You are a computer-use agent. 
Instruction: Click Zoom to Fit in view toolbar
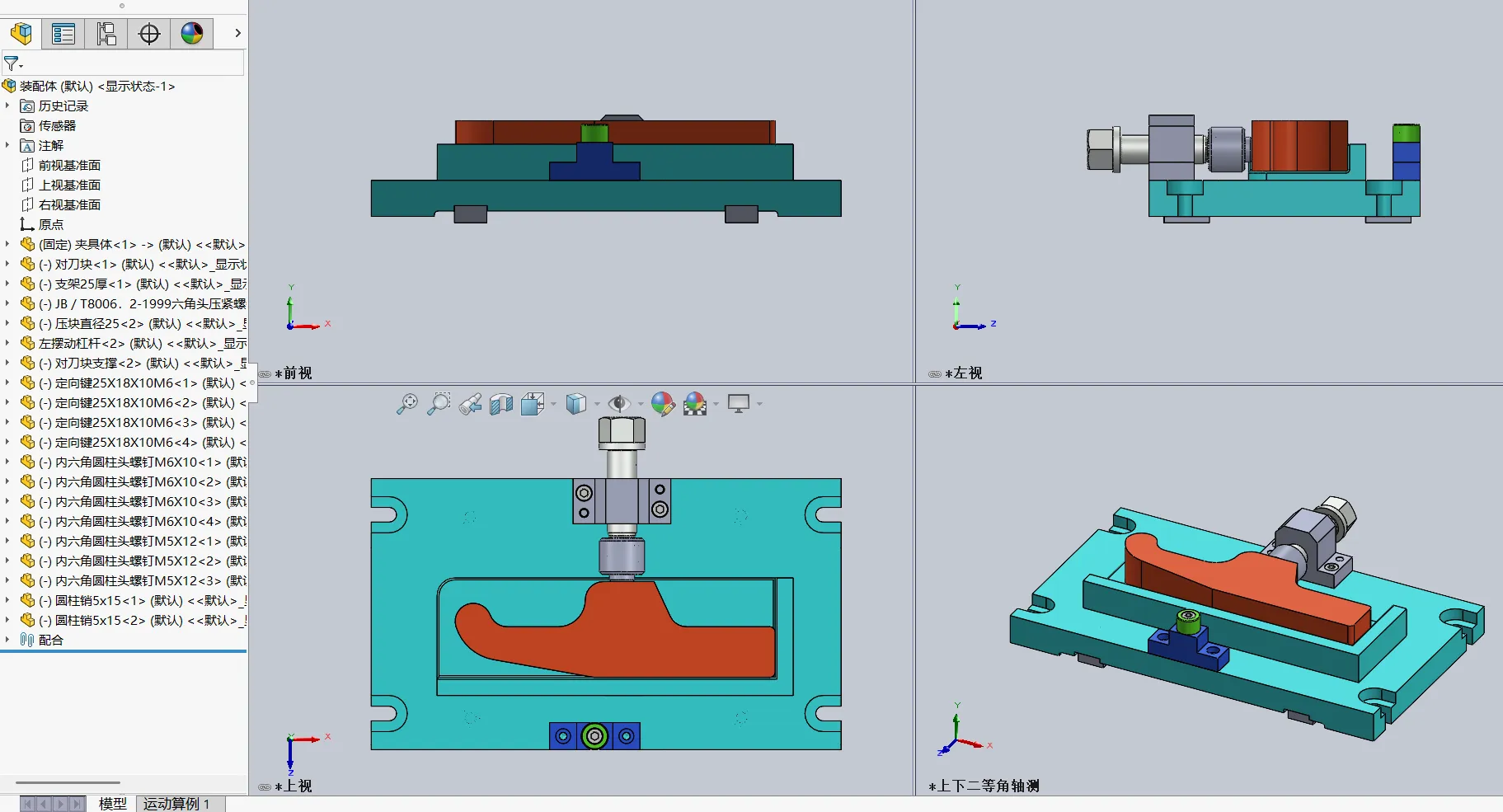[407, 404]
